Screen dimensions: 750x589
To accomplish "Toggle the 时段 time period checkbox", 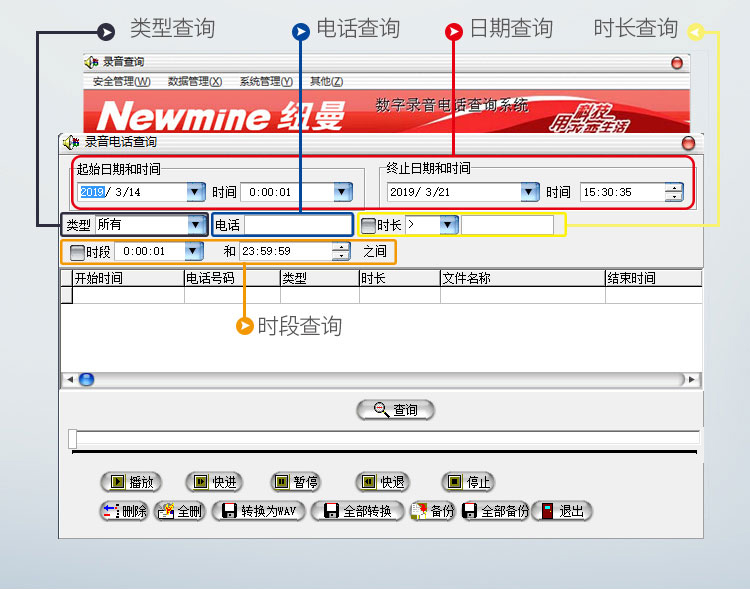I will pyautogui.click(x=77, y=252).
